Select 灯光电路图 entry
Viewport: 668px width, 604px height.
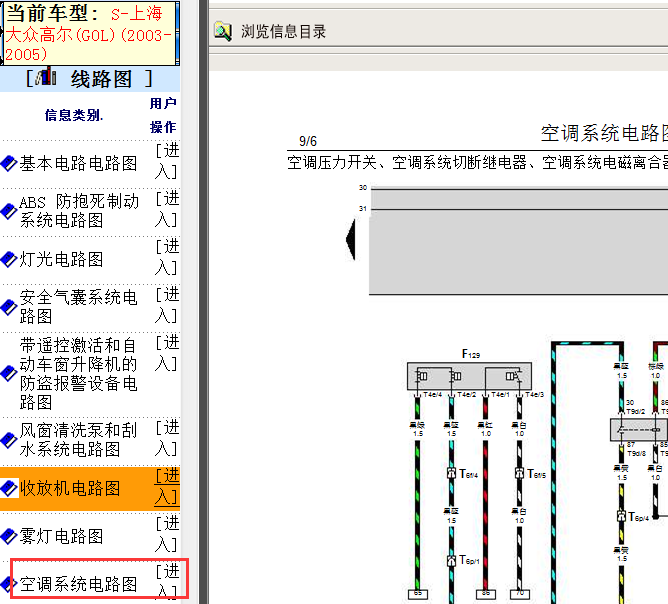click(x=61, y=259)
